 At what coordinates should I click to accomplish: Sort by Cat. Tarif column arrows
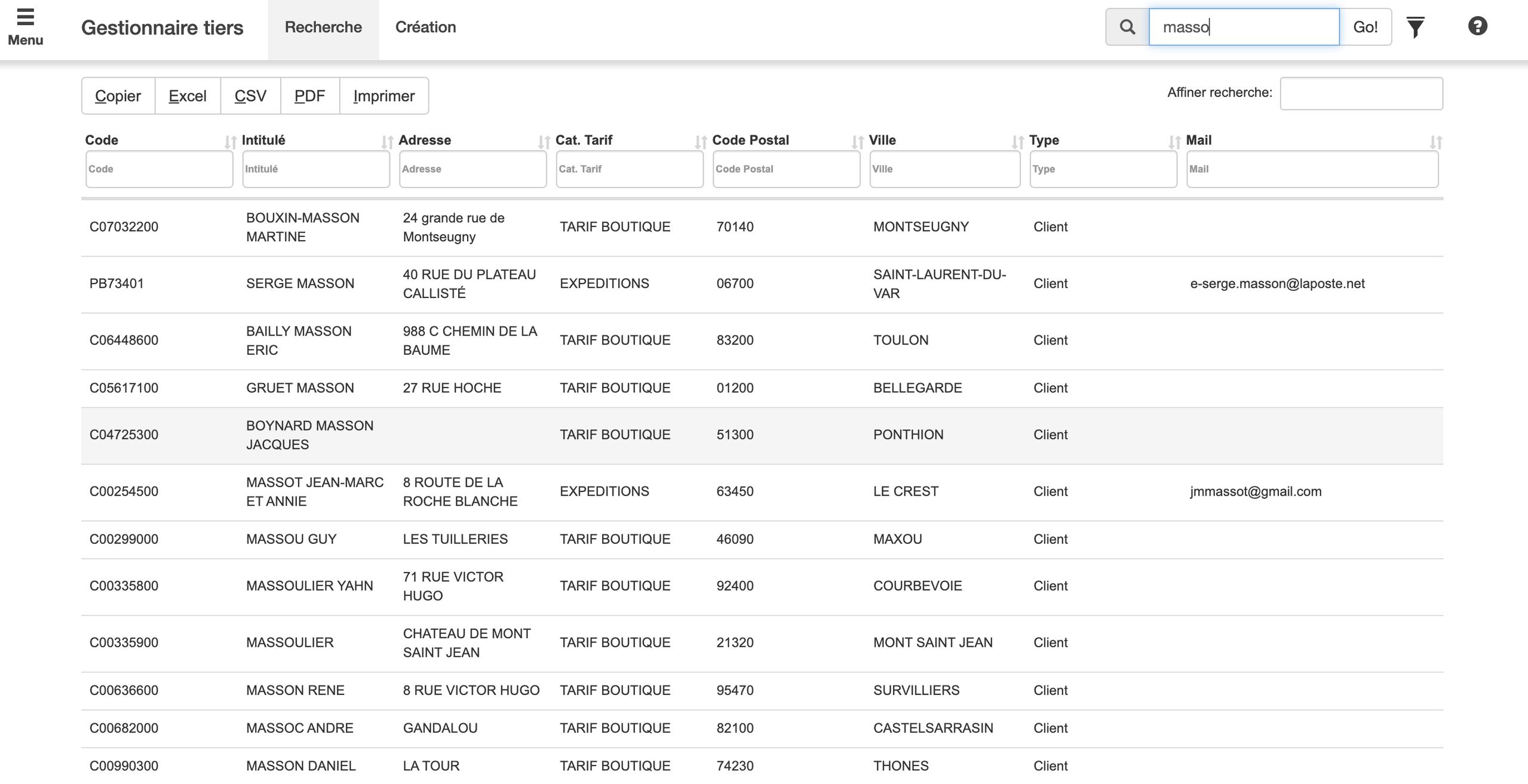coord(701,142)
